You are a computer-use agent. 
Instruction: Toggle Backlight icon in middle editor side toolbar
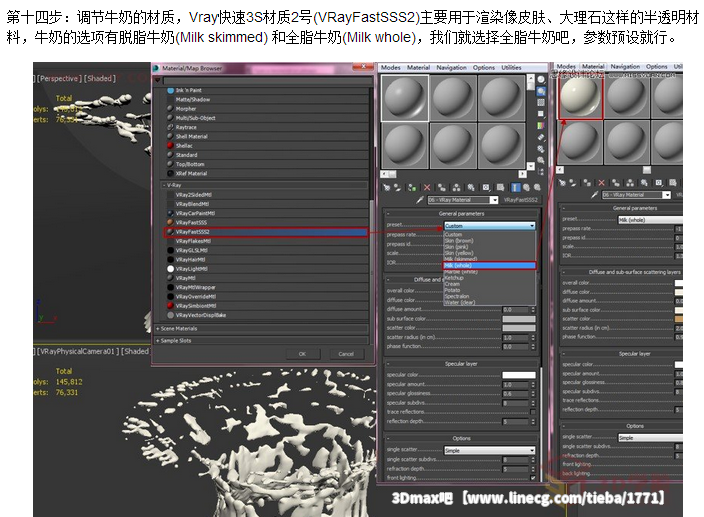coord(541,91)
